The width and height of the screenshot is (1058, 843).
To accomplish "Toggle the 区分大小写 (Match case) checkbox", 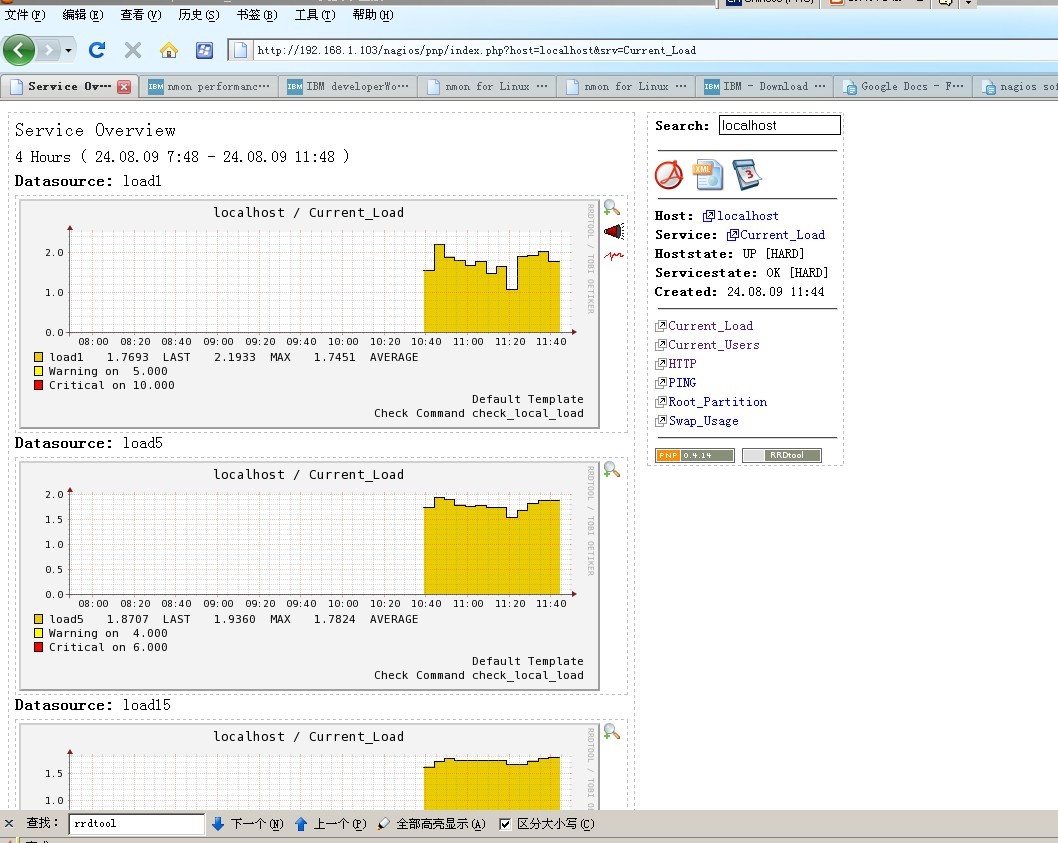I will (505, 823).
